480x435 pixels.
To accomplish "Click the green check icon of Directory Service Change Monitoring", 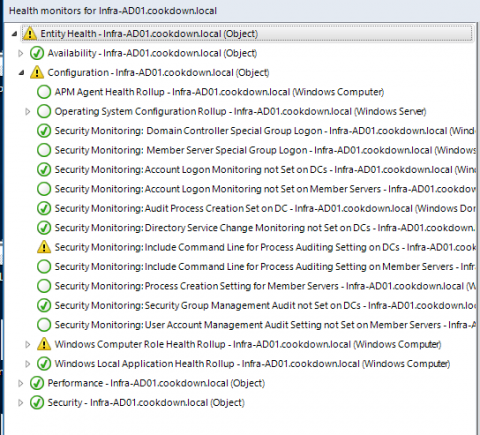I will (44, 228).
